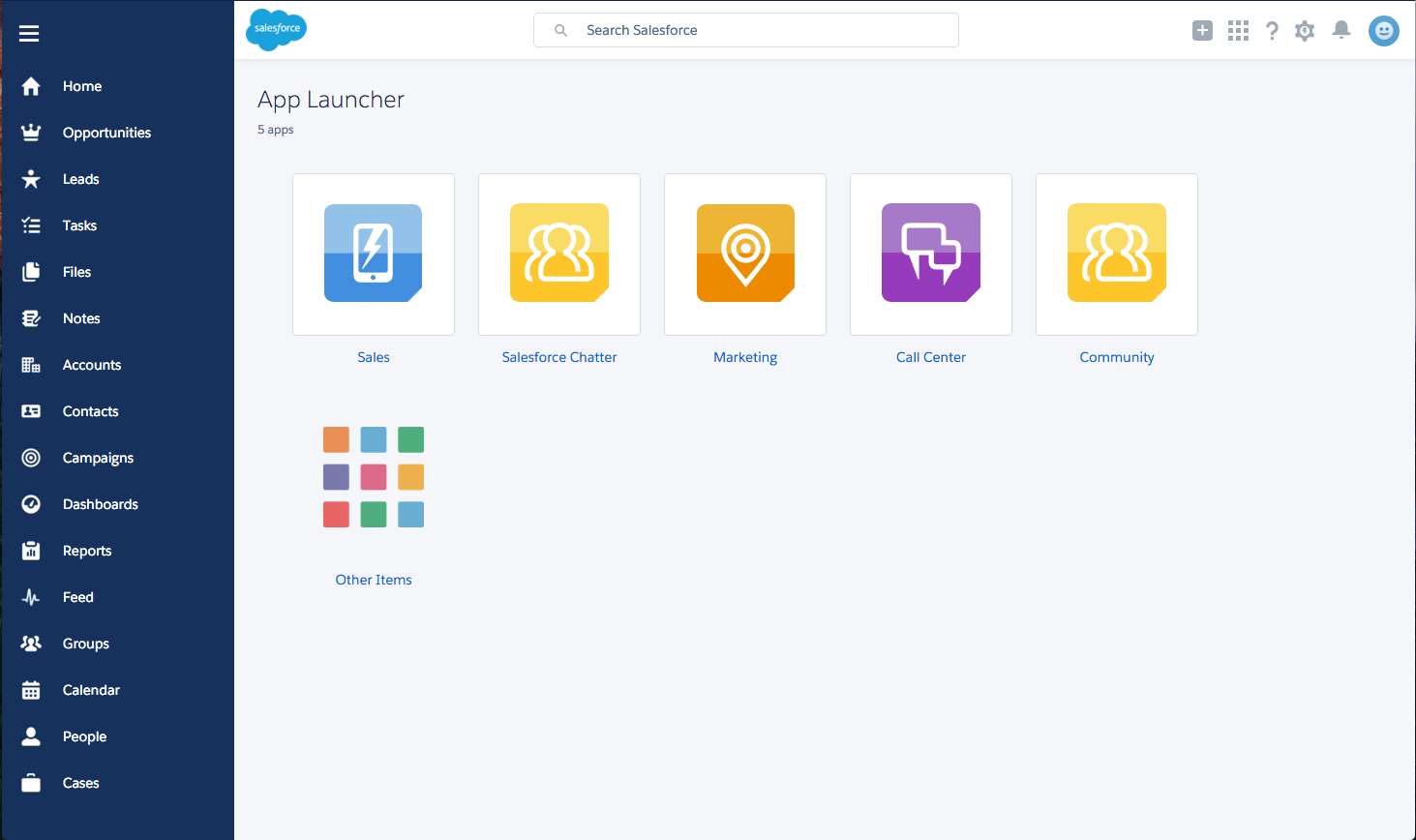Click the People person icon
Screen dimensions: 1416x840
[x=31, y=736]
